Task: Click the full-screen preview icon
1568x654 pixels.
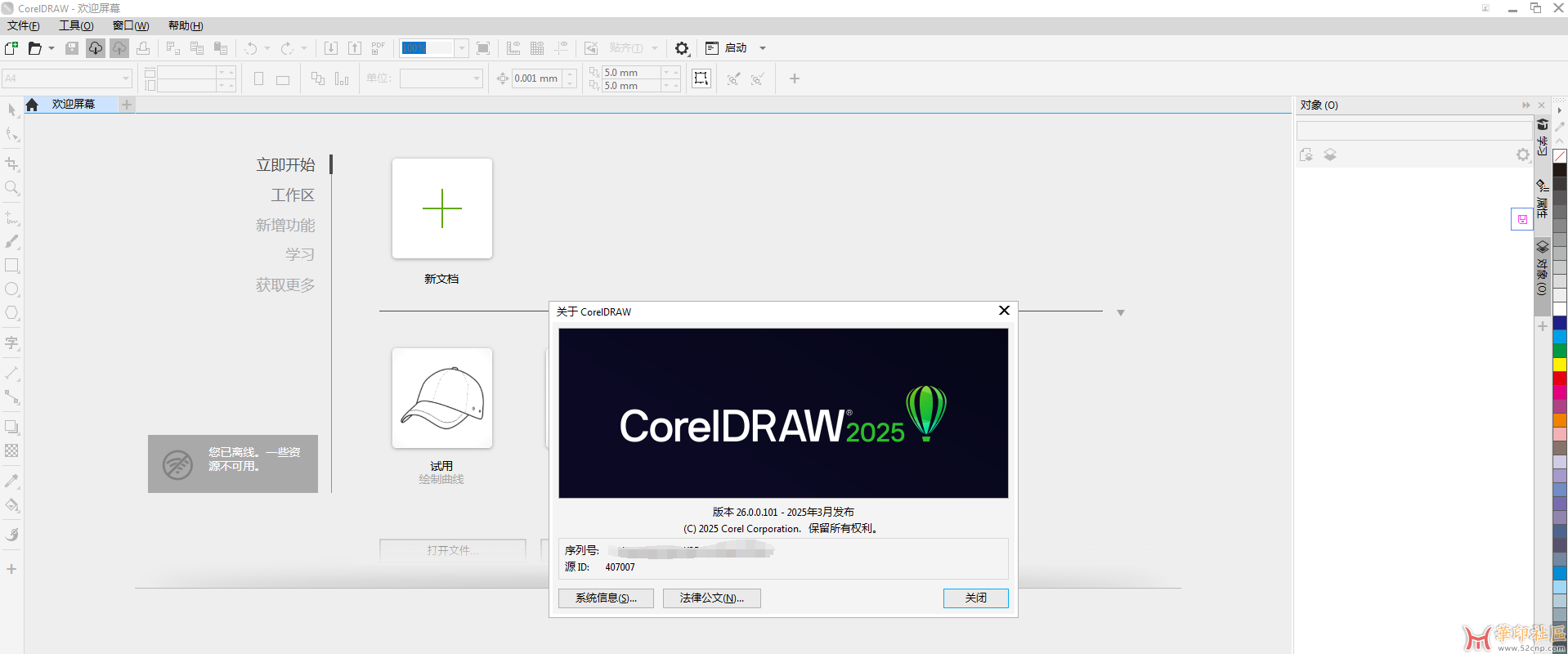Action: point(483,48)
